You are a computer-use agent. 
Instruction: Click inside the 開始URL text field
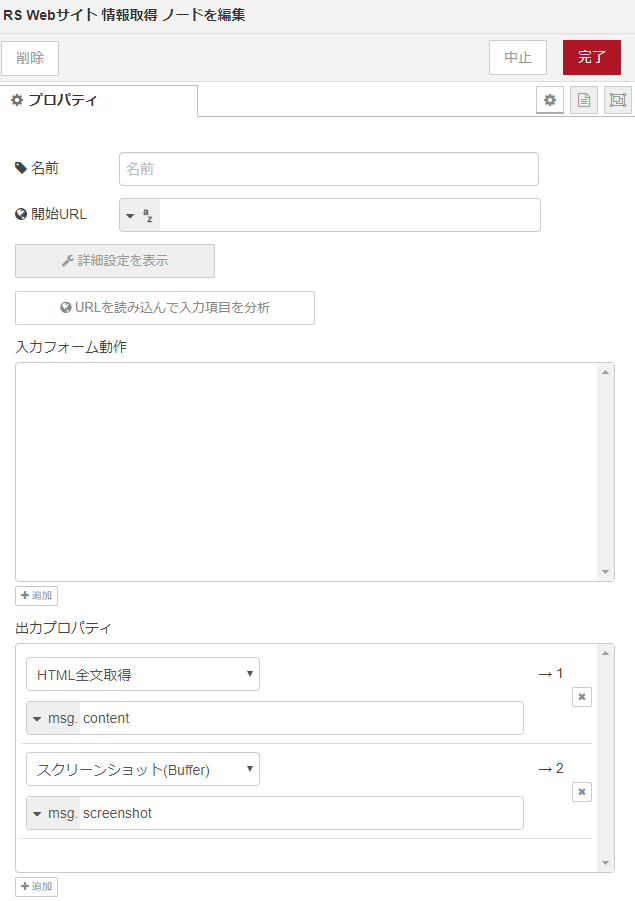tap(349, 215)
